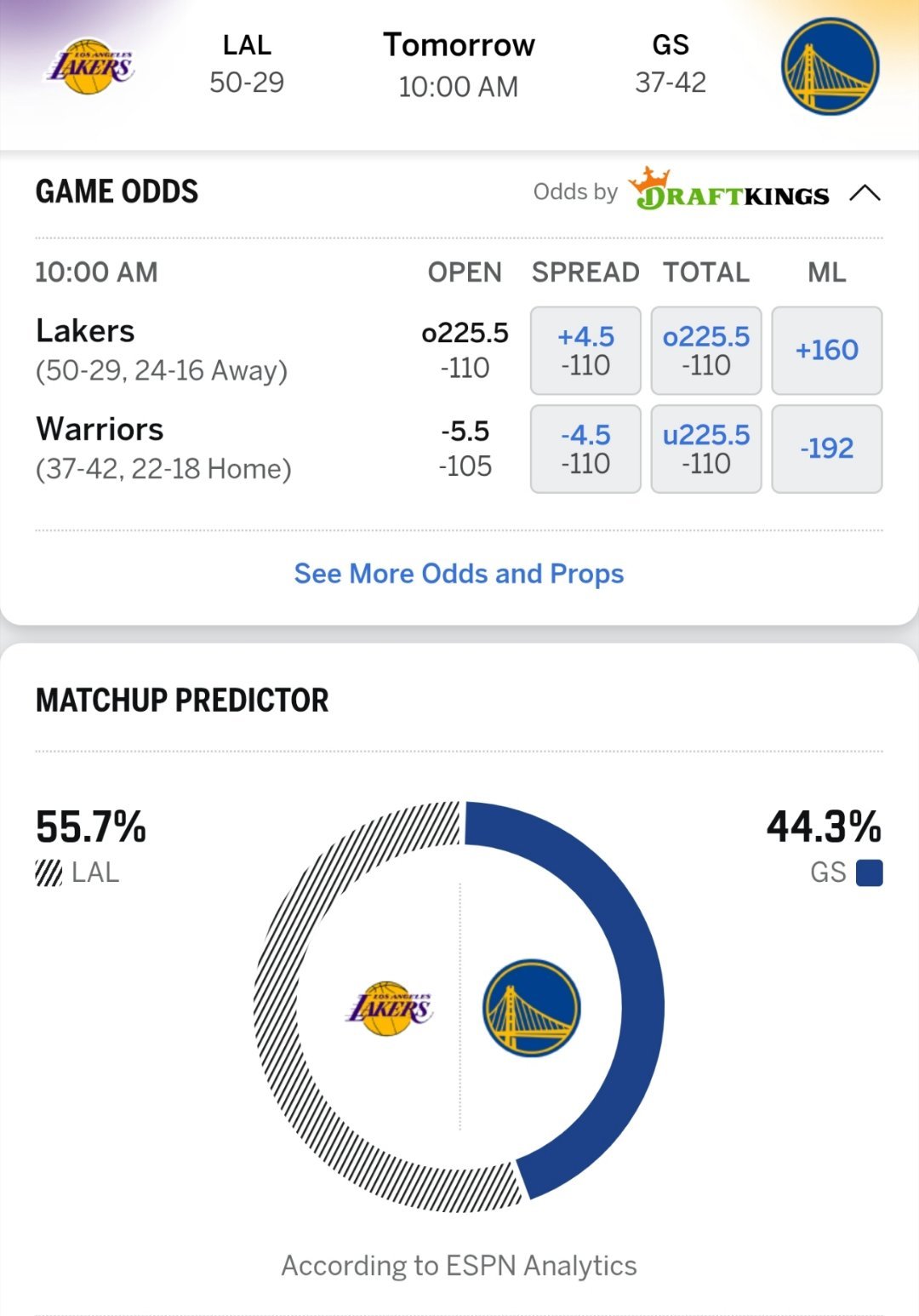Tap the Lakers logo inside the predictor chart
This screenshot has width=919, height=1316.
point(390,1009)
